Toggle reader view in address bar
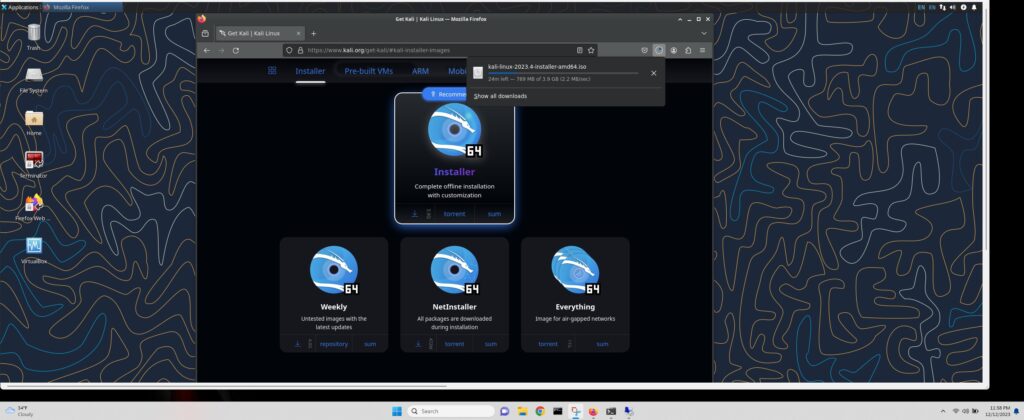The height and width of the screenshot is (420, 1024). tap(579, 50)
